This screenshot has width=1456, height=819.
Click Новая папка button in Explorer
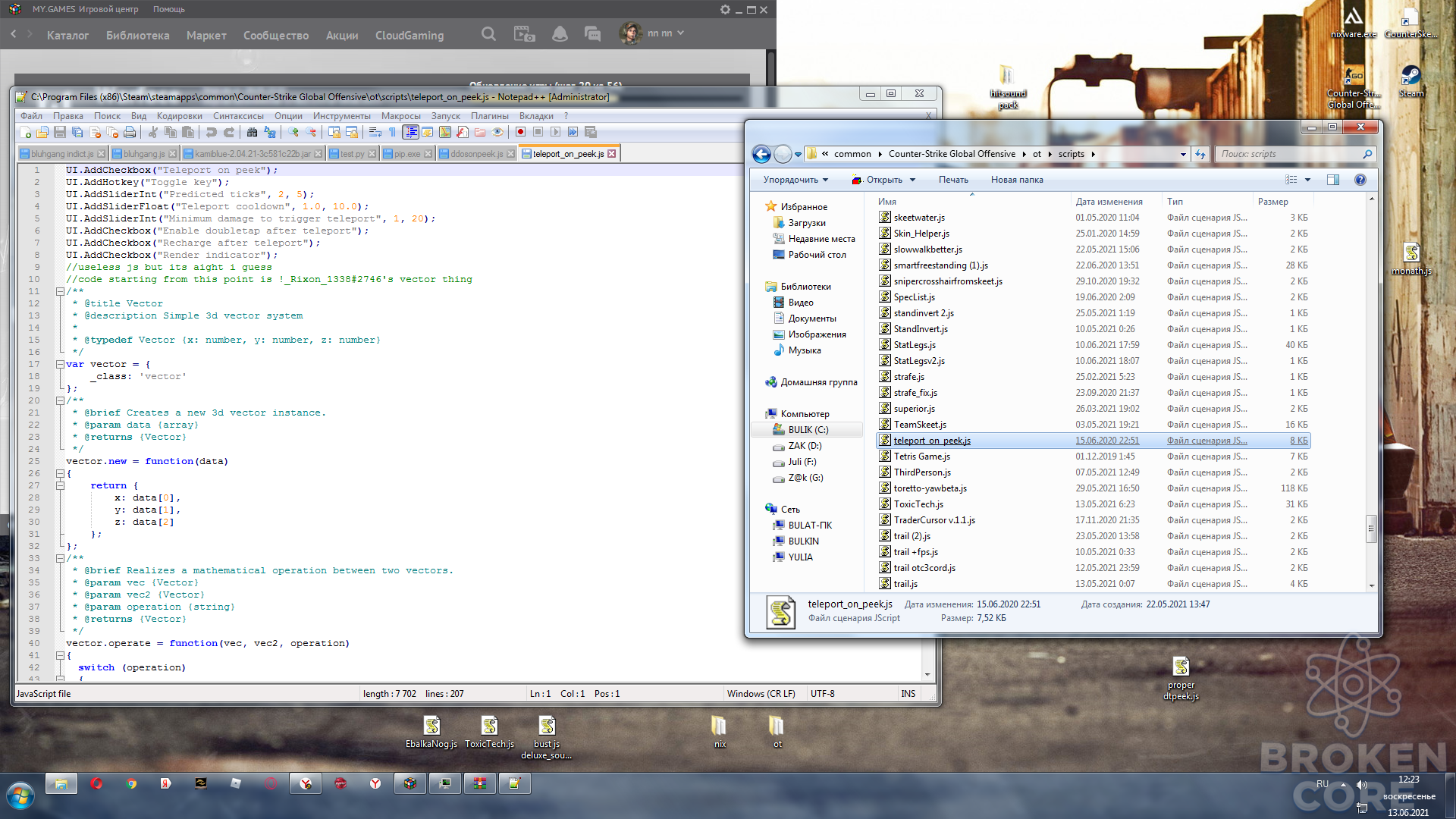tap(1016, 180)
